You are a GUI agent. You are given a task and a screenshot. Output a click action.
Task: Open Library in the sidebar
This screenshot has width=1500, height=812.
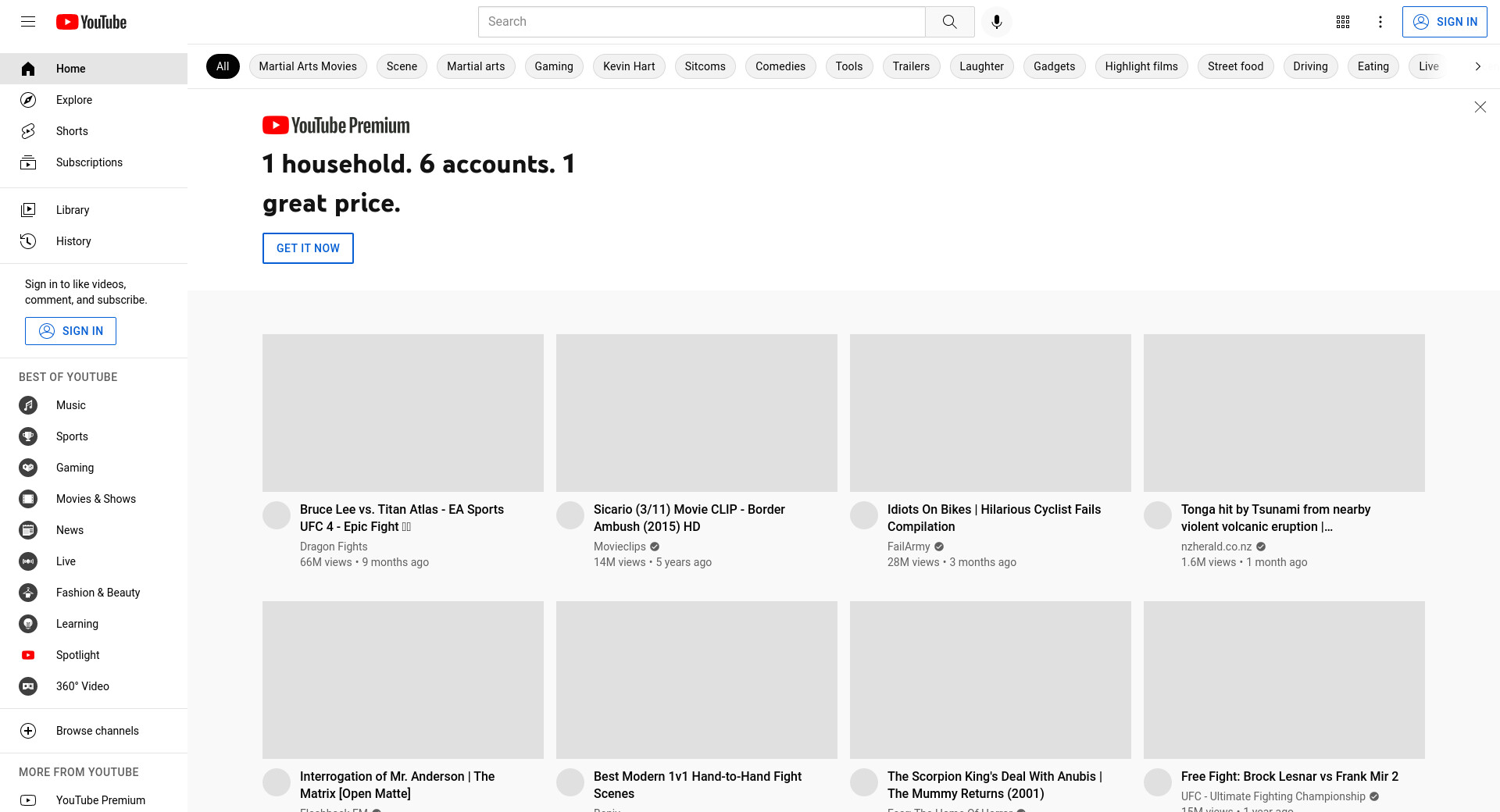point(94,210)
